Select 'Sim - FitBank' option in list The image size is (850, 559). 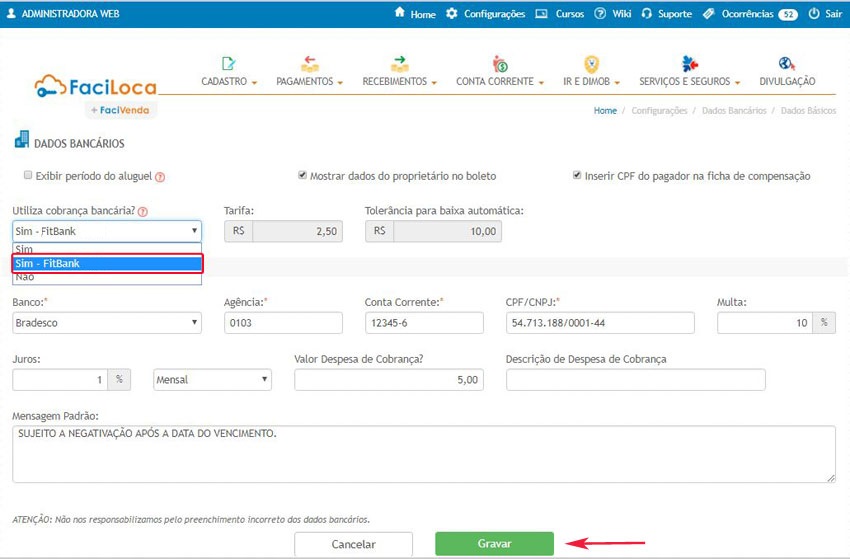coord(107,264)
